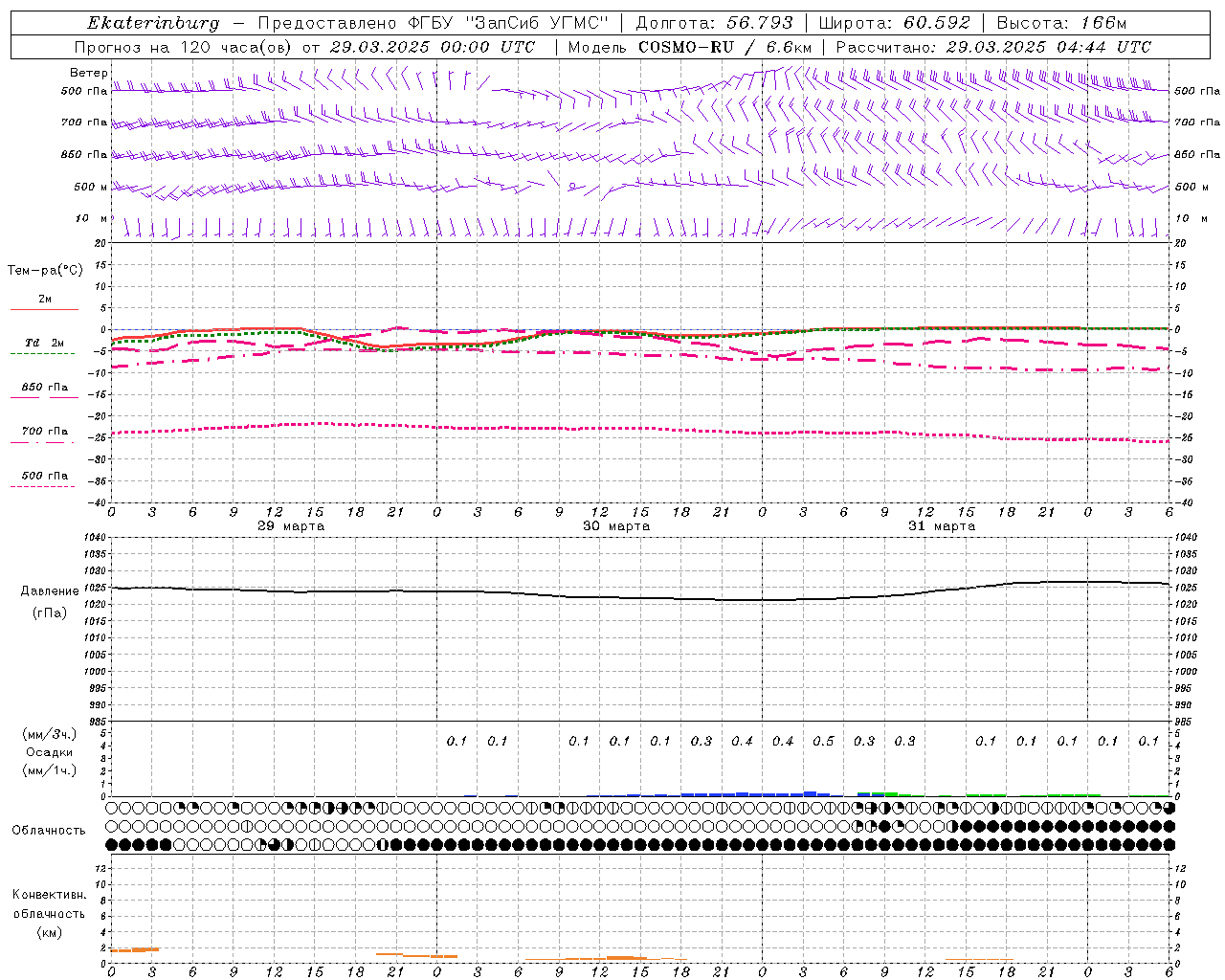The width and height of the screenshot is (1225, 980).
Task: Click the (мм/3ч.) precipitation unit label
Action: point(50,734)
